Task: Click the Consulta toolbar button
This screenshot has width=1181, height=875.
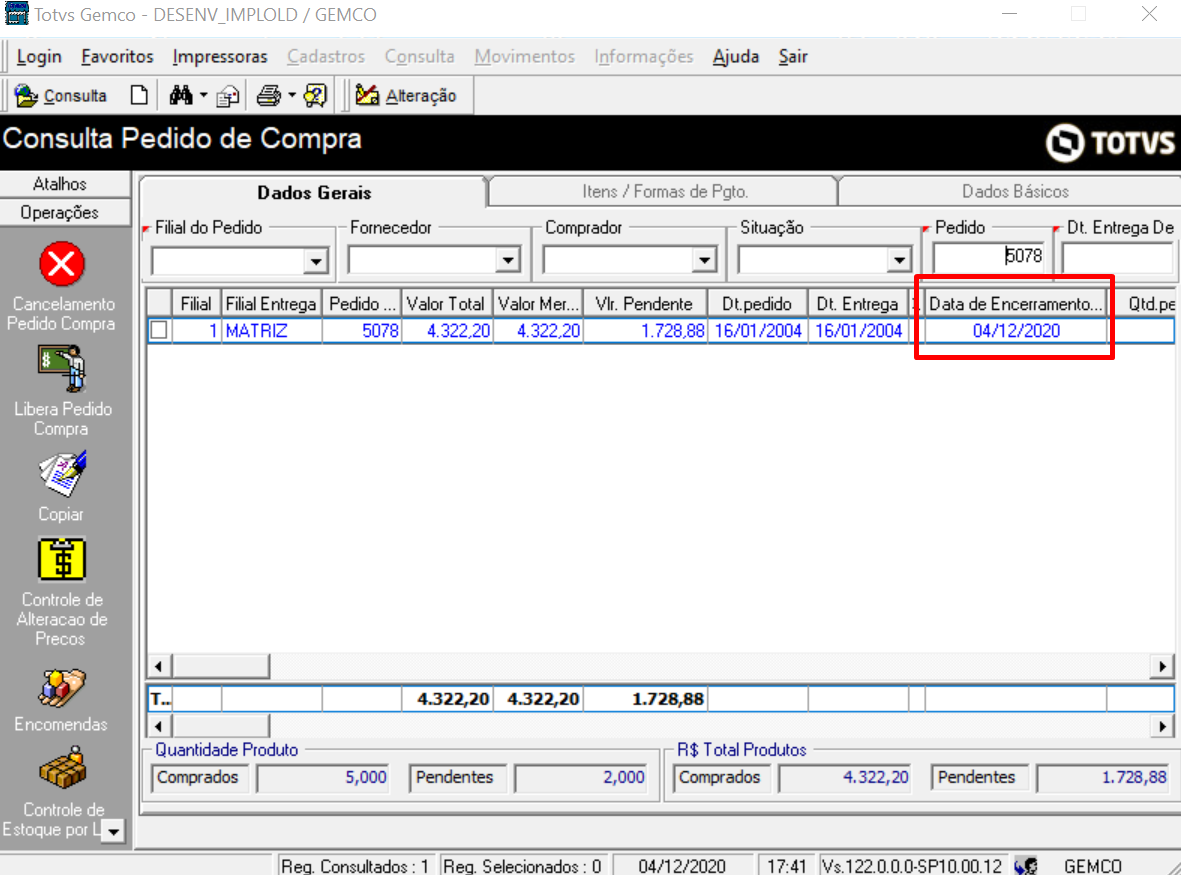Action: (61, 96)
